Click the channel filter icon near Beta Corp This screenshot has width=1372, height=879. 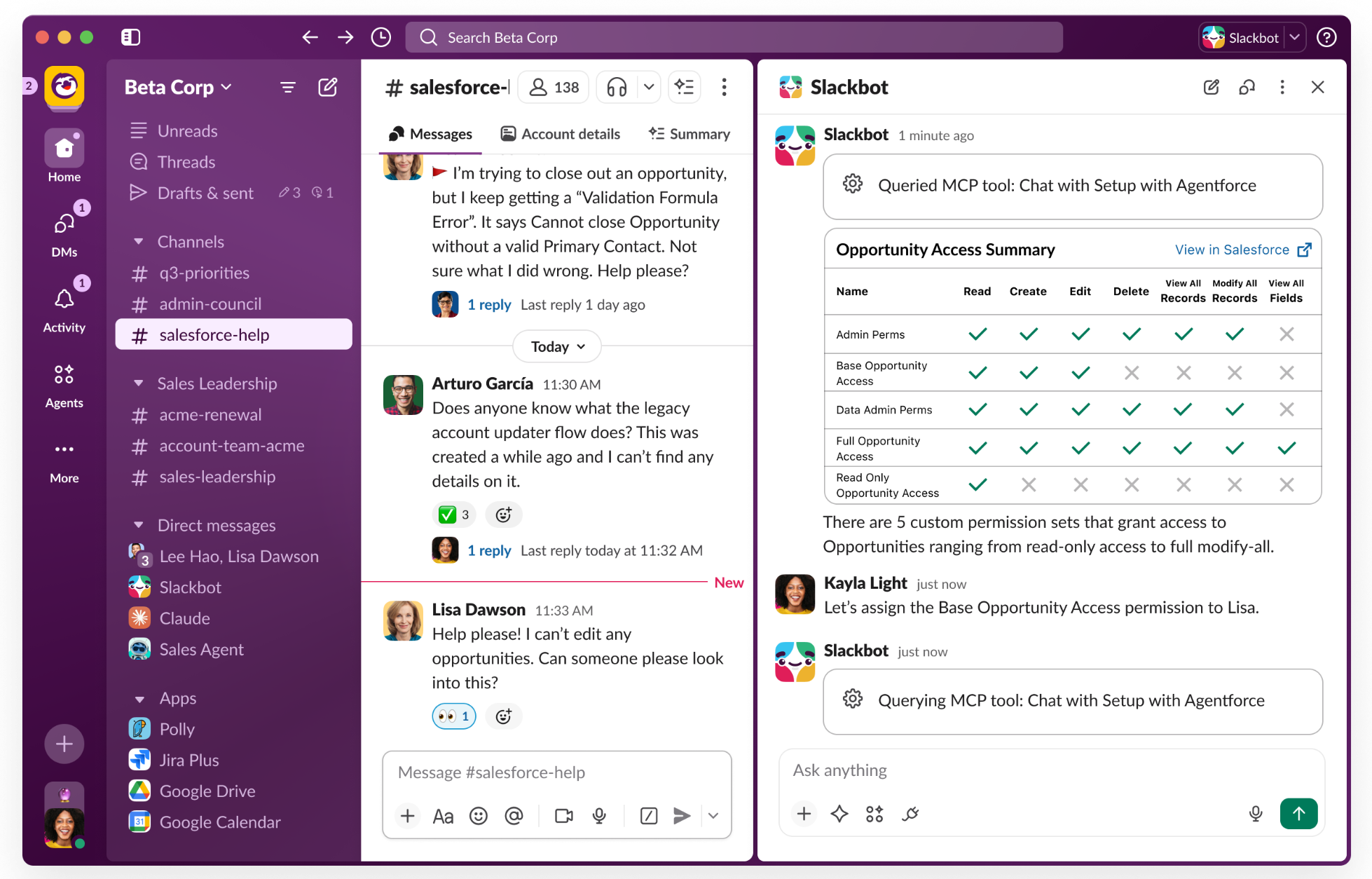point(288,87)
